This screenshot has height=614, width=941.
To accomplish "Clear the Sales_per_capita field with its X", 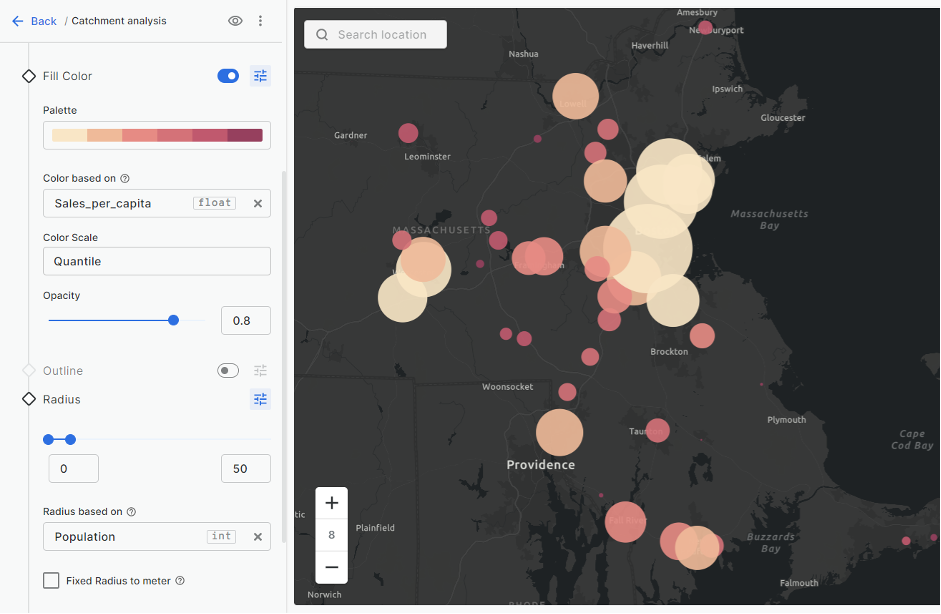I will pyautogui.click(x=257, y=202).
